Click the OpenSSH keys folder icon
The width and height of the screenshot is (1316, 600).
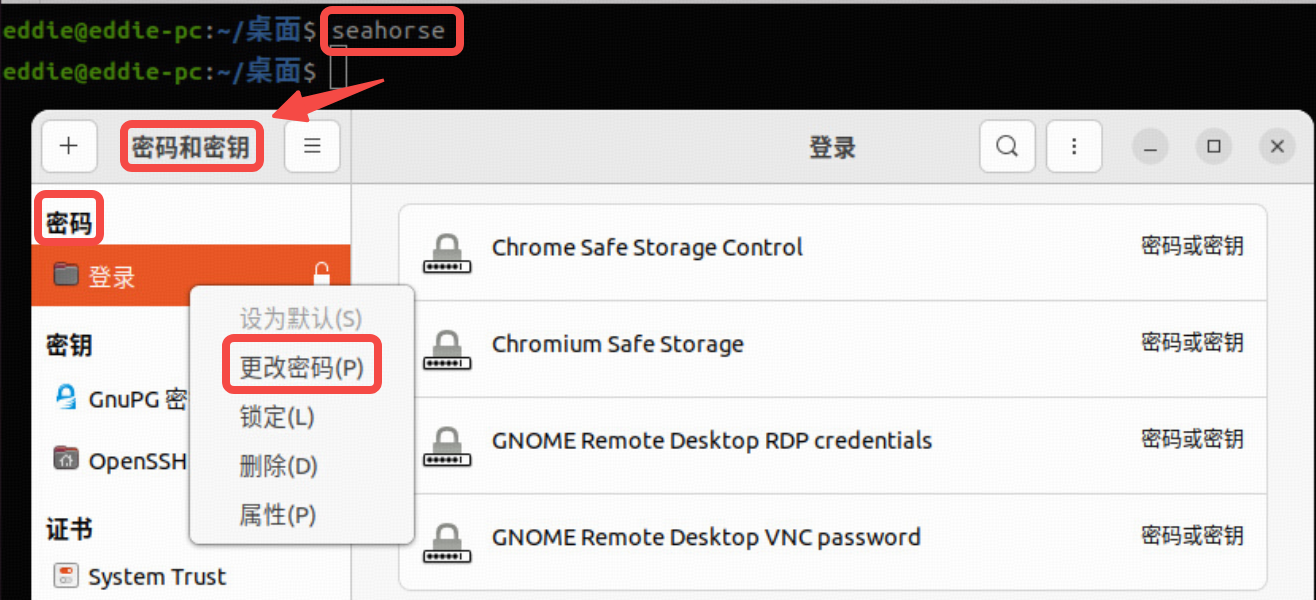[x=66, y=459]
